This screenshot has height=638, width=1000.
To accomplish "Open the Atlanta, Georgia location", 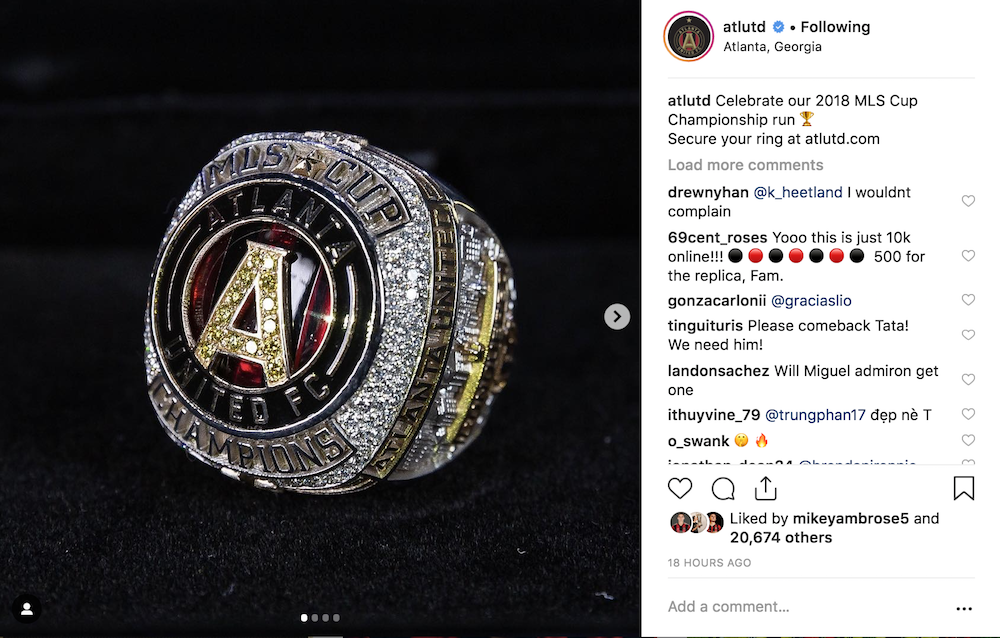I will click(772, 47).
